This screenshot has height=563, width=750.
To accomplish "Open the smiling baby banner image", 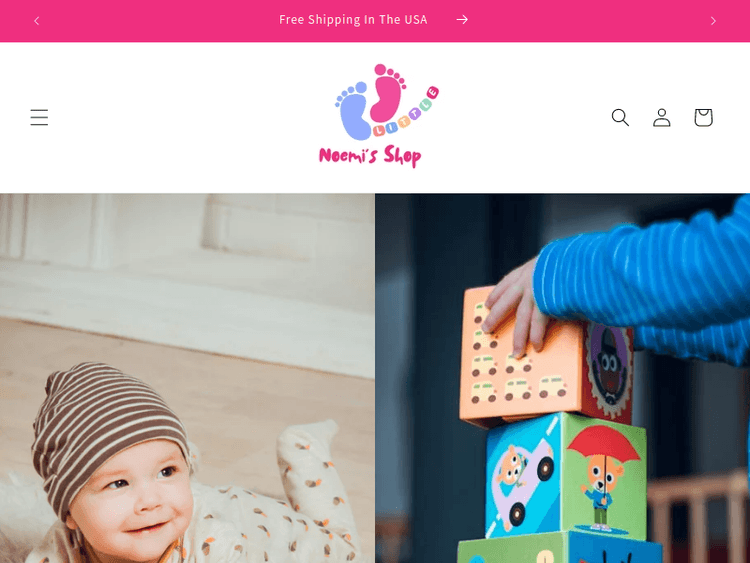I will pyautogui.click(x=187, y=378).
